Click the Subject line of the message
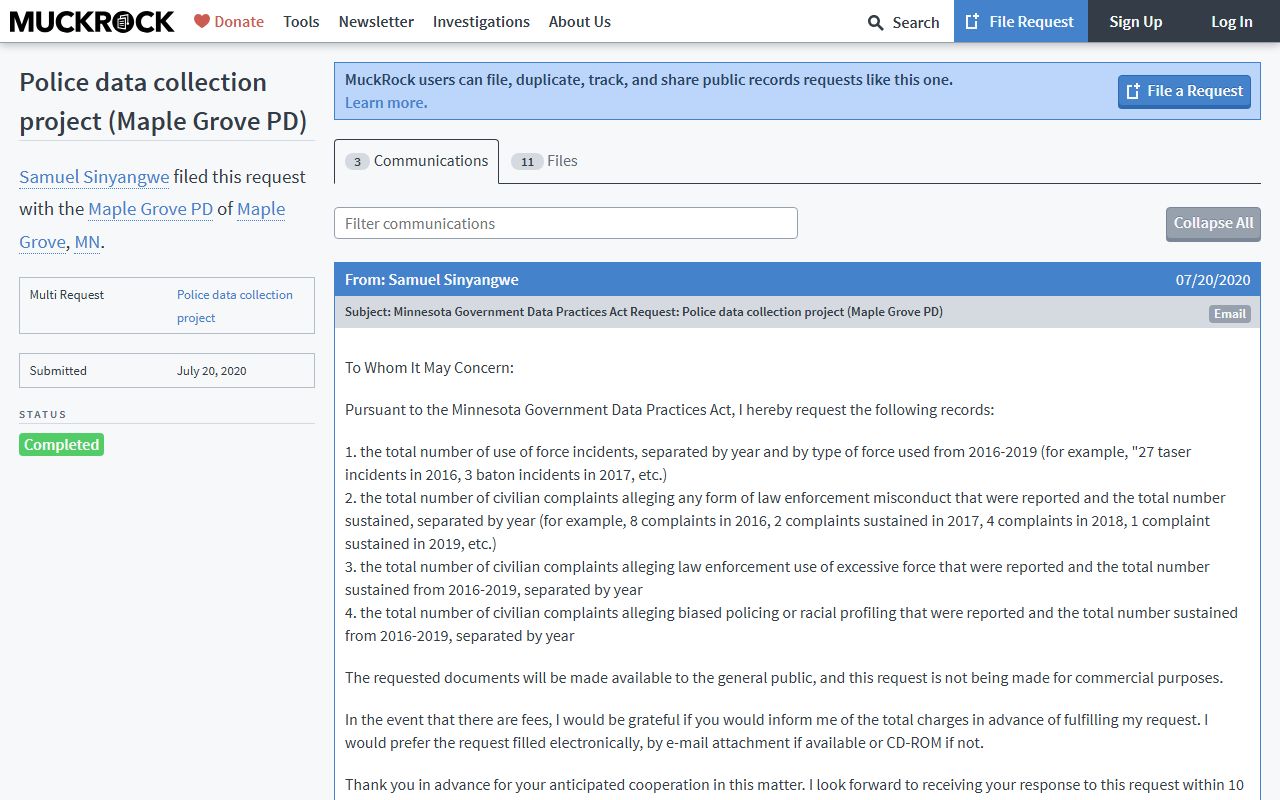The height and width of the screenshot is (800, 1280). [x=644, y=312]
